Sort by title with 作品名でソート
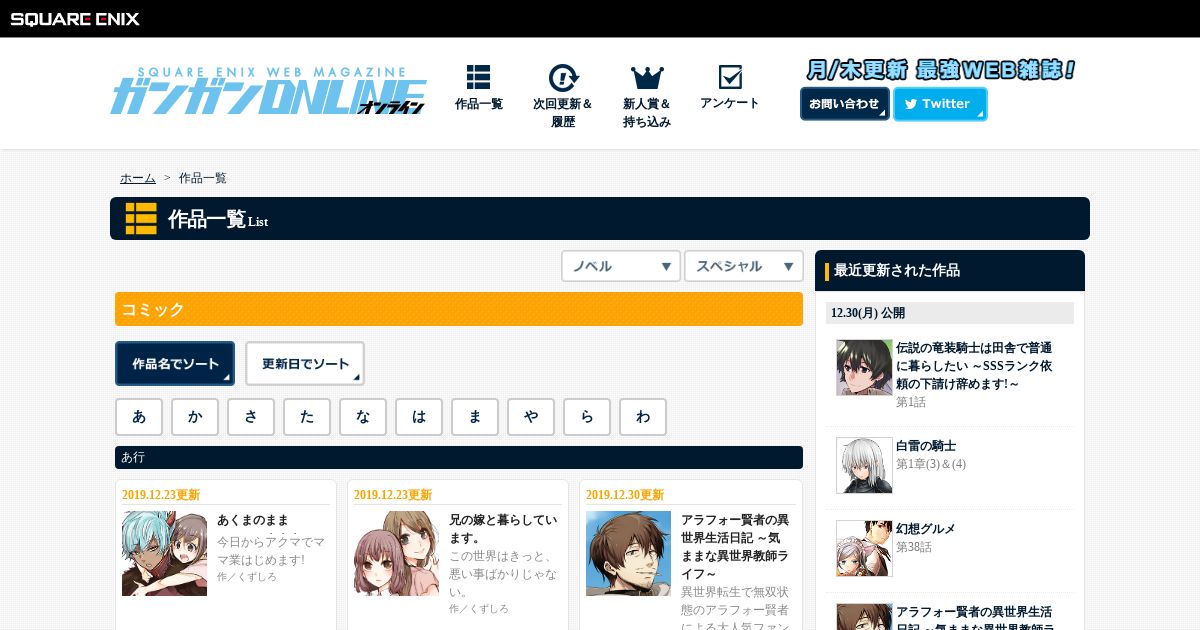The height and width of the screenshot is (630, 1200). pos(175,364)
